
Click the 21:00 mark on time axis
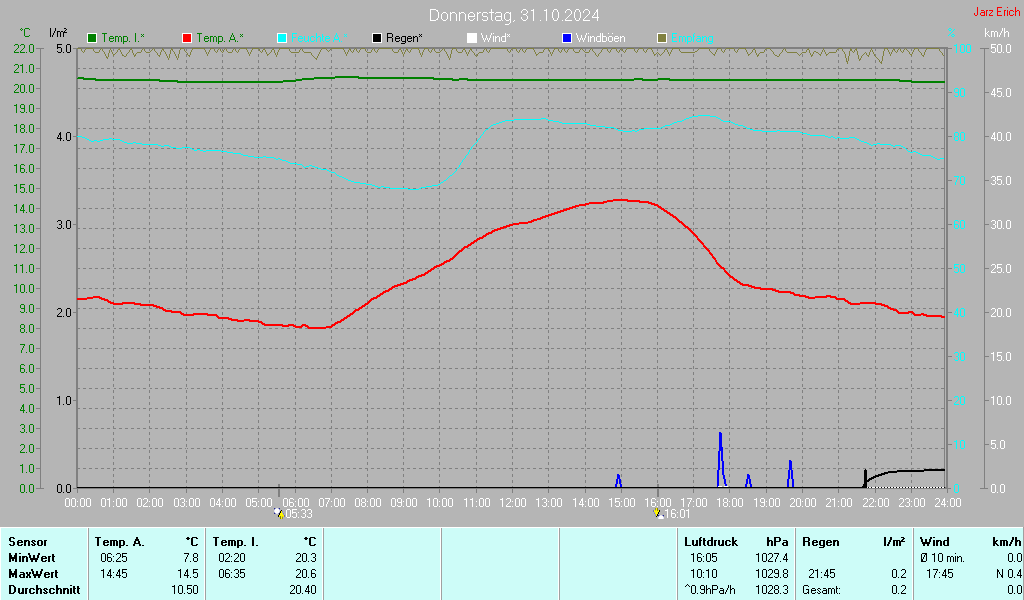pyautogui.click(x=839, y=503)
